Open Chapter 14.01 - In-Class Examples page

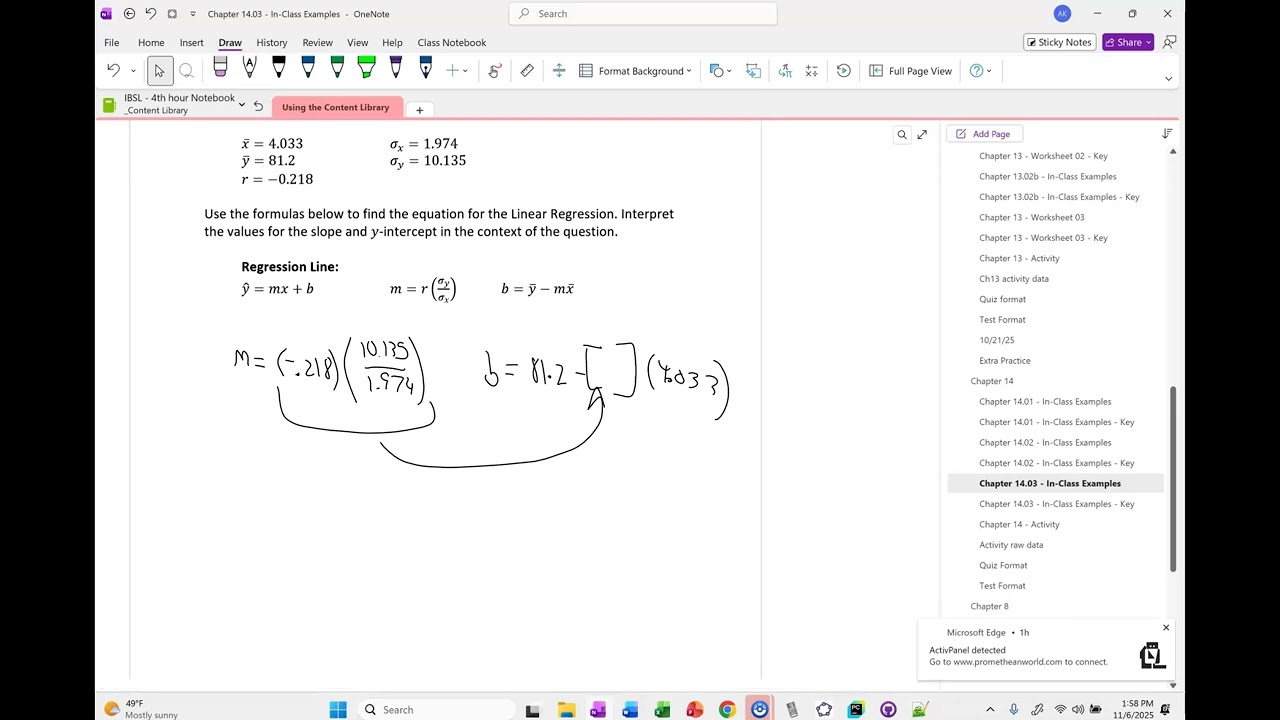[1045, 402]
